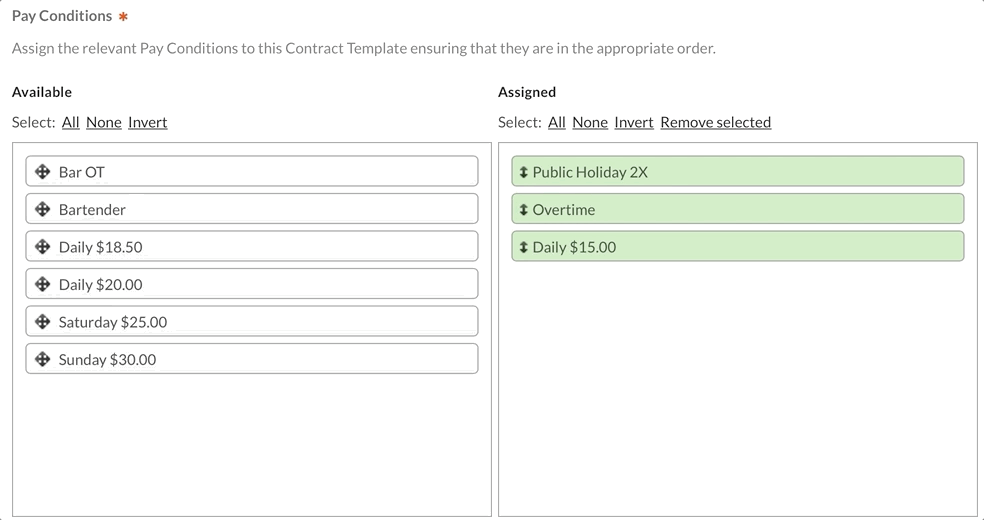This screenshot has width=984, height=520.
Task: Invert the Available list selection
Action: click(148, 122)
